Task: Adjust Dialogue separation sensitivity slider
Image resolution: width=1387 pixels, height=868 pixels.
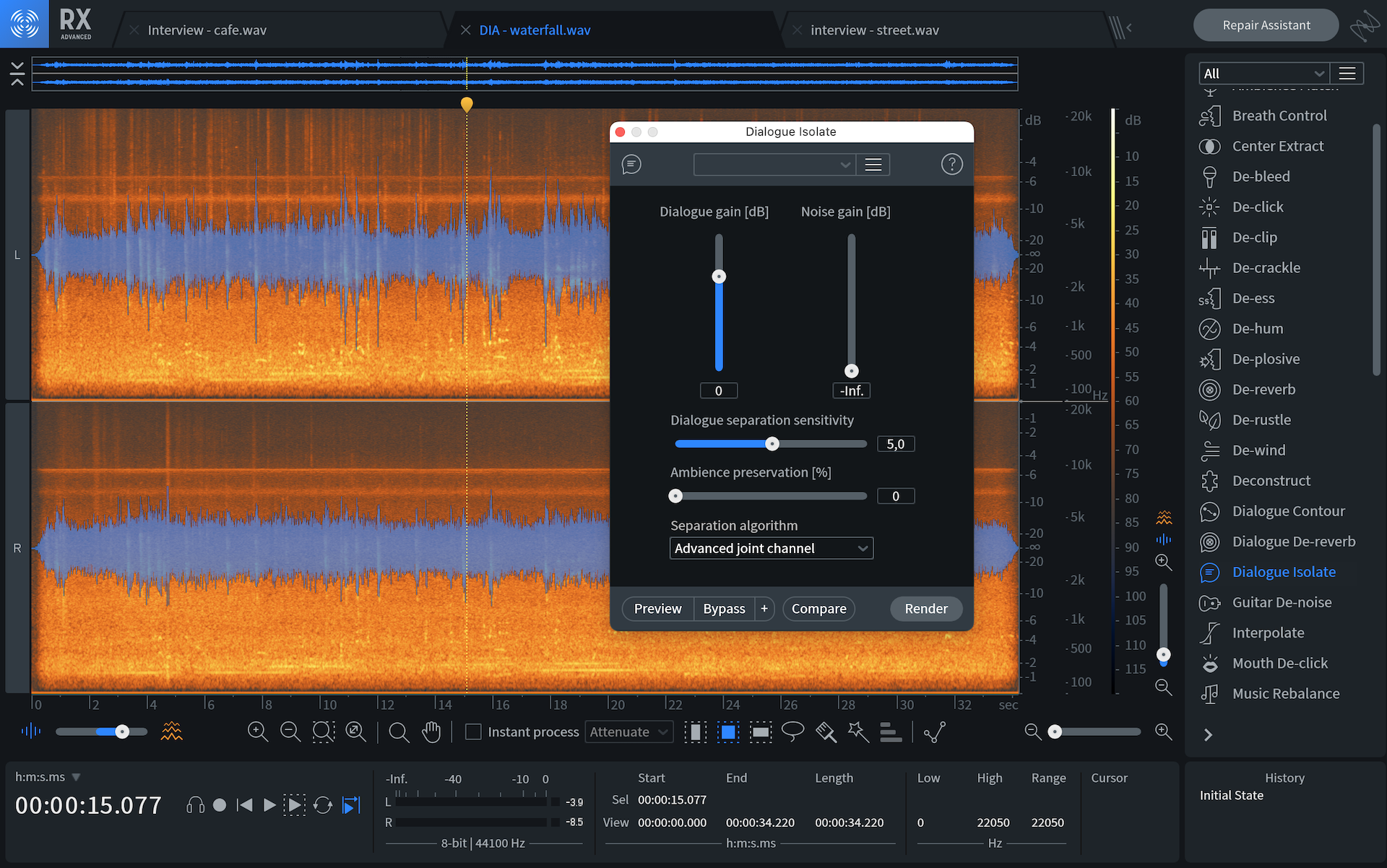Action: (x=772, y=444)
